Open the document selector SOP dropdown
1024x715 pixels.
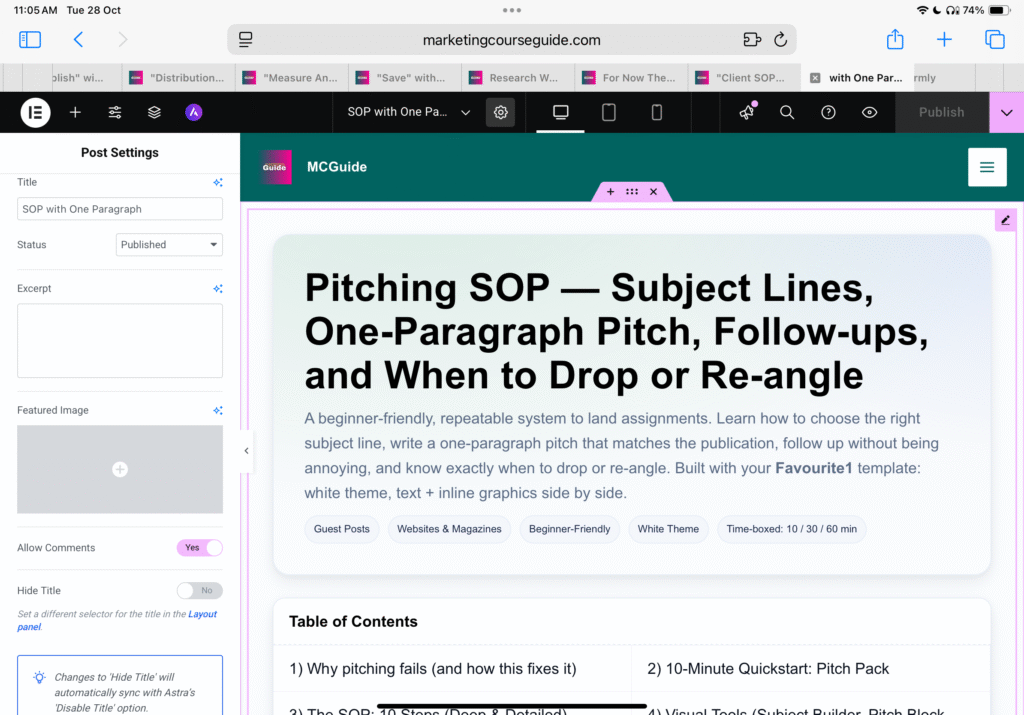pos(409,112)
